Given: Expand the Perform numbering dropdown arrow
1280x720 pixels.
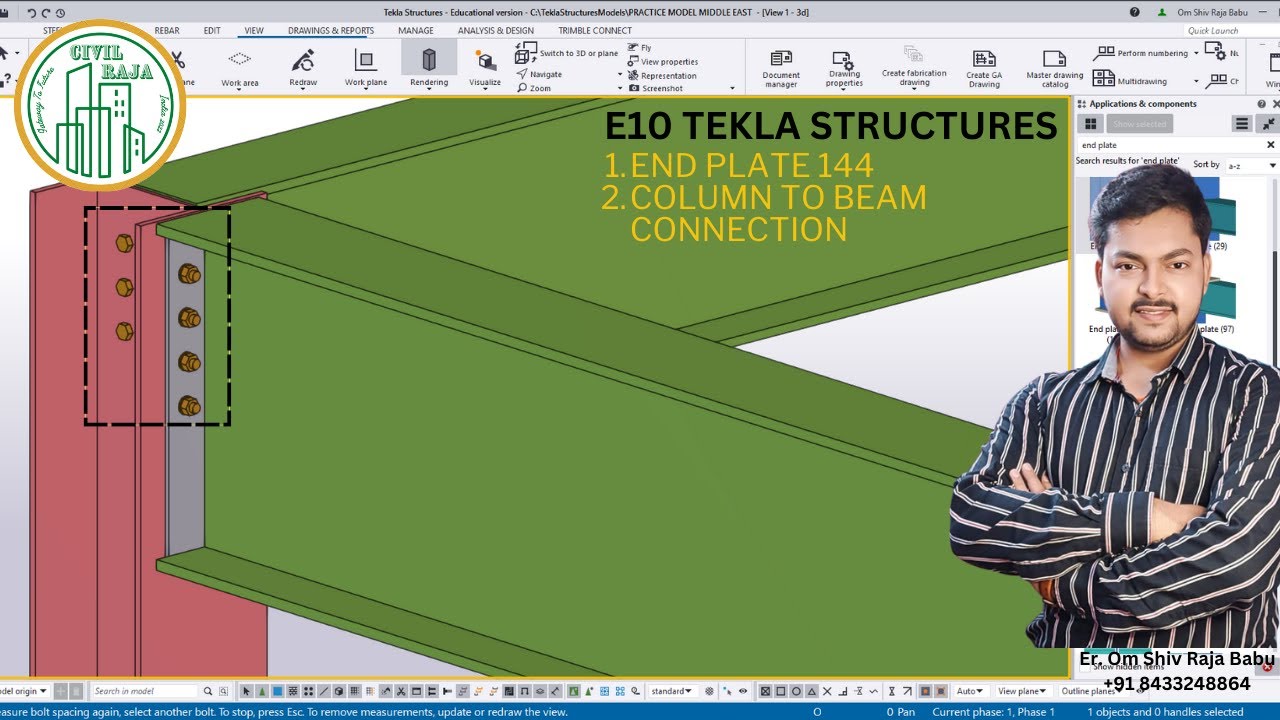Looking at the screenshot, I should click(1196, 53).
